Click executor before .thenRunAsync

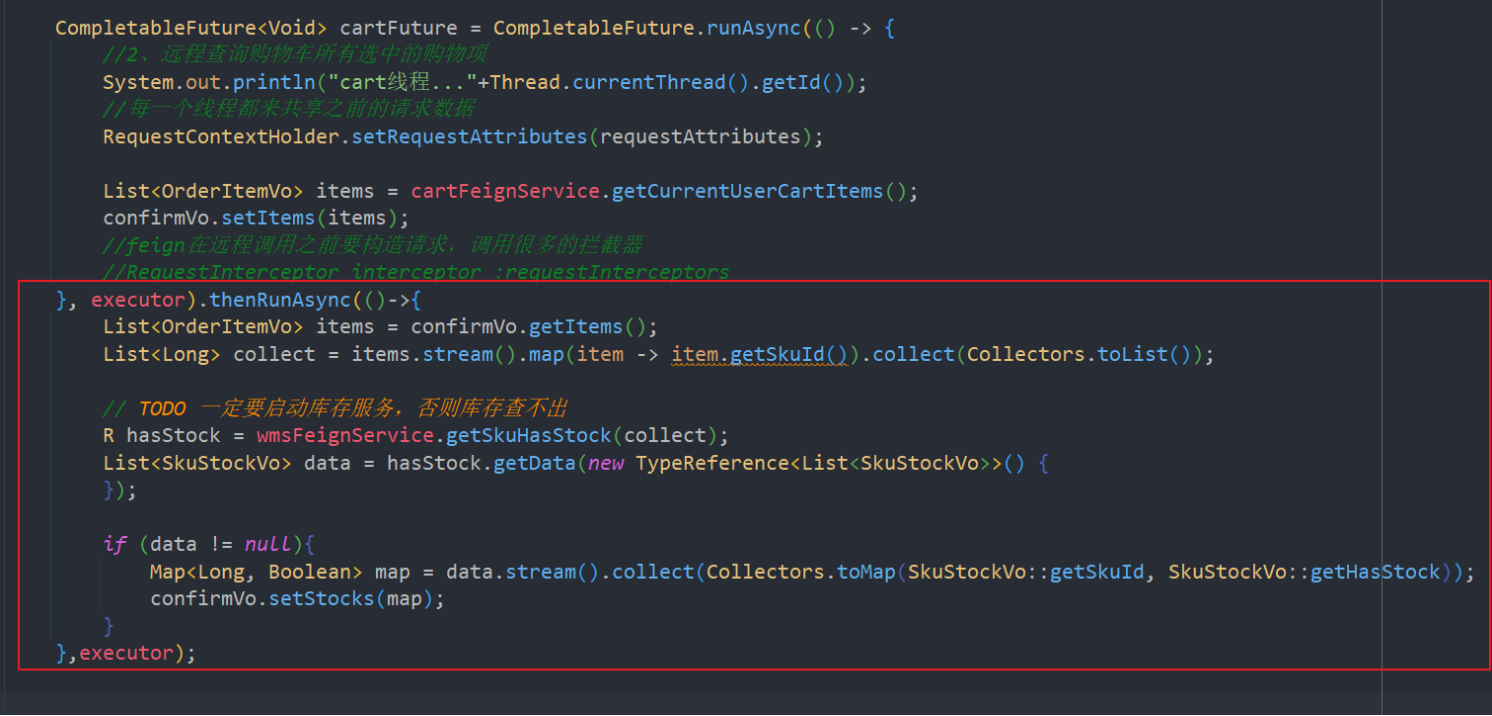[x=138, y=299]
